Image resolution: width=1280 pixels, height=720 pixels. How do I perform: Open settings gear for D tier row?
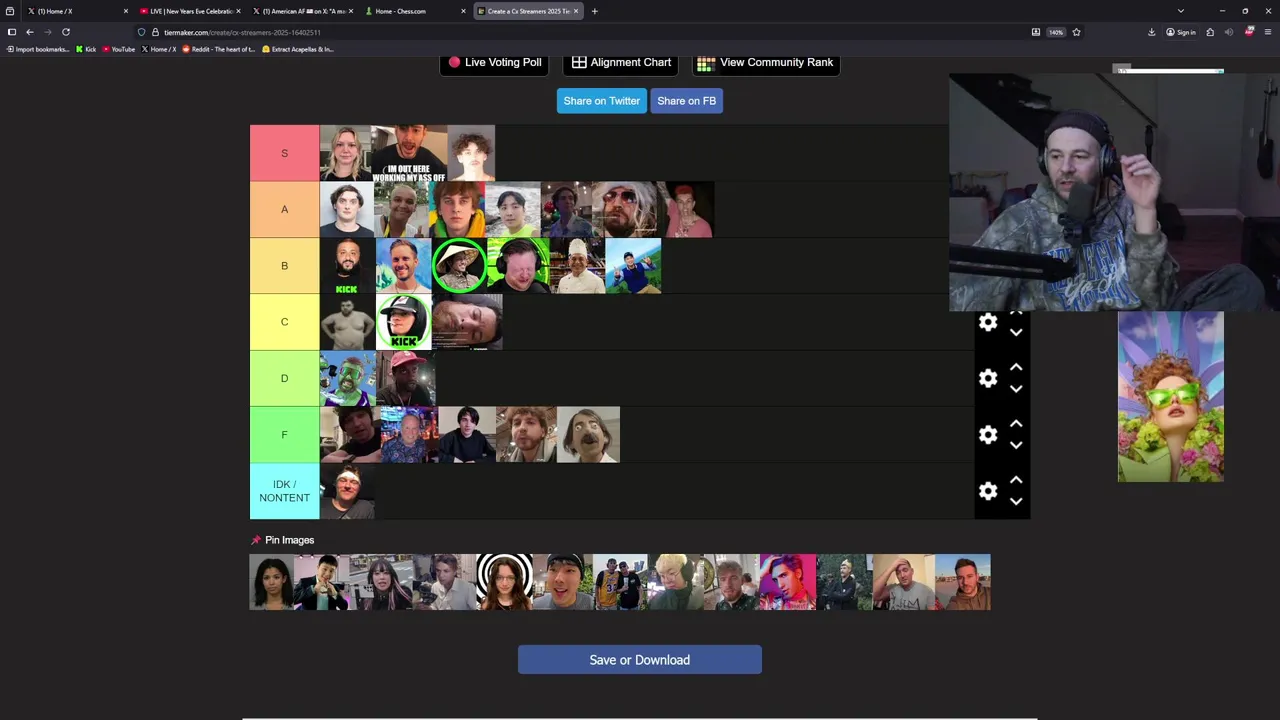tap(988, 378)
